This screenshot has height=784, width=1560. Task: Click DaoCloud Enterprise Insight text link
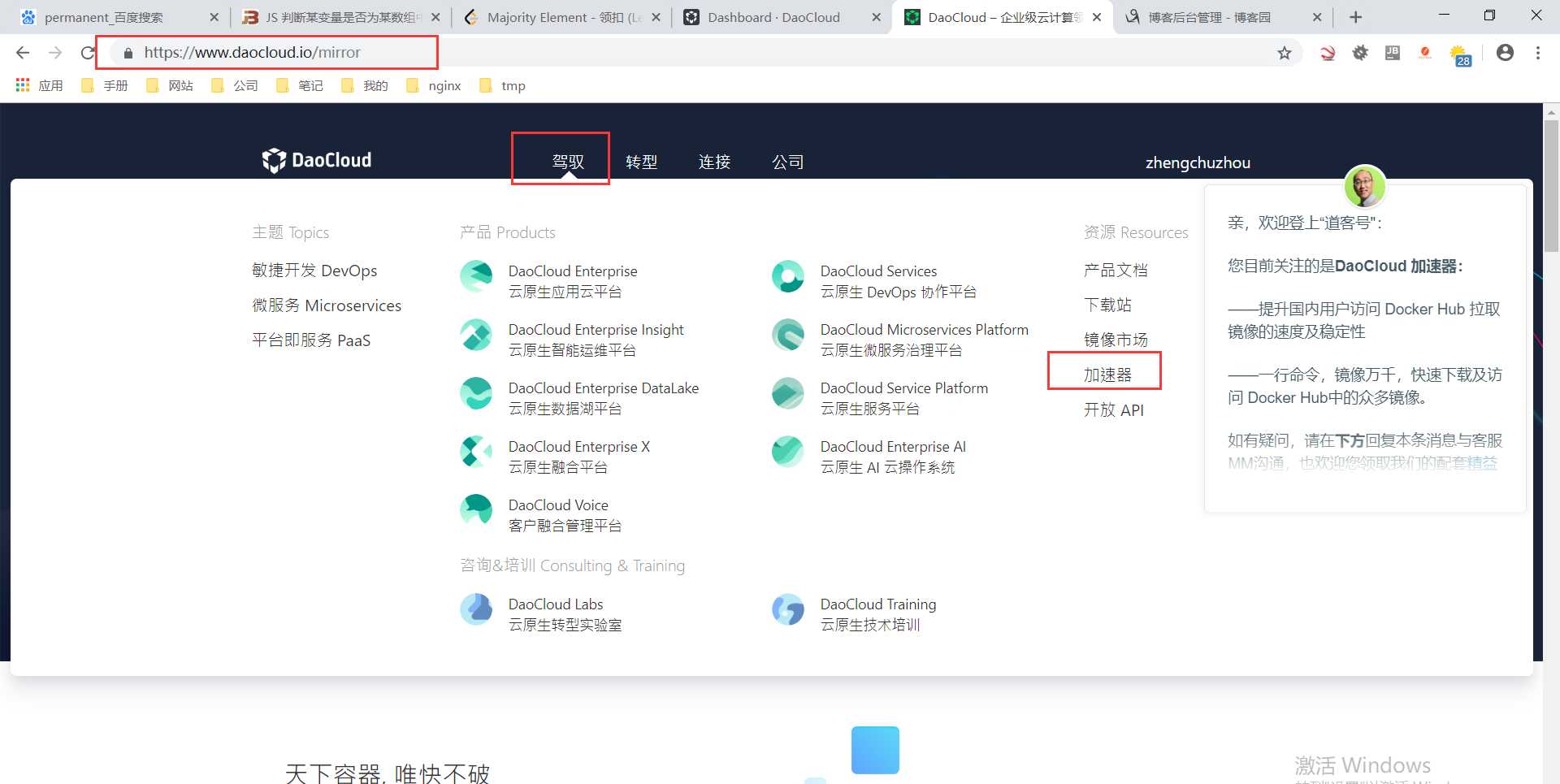tap(596, 330)
